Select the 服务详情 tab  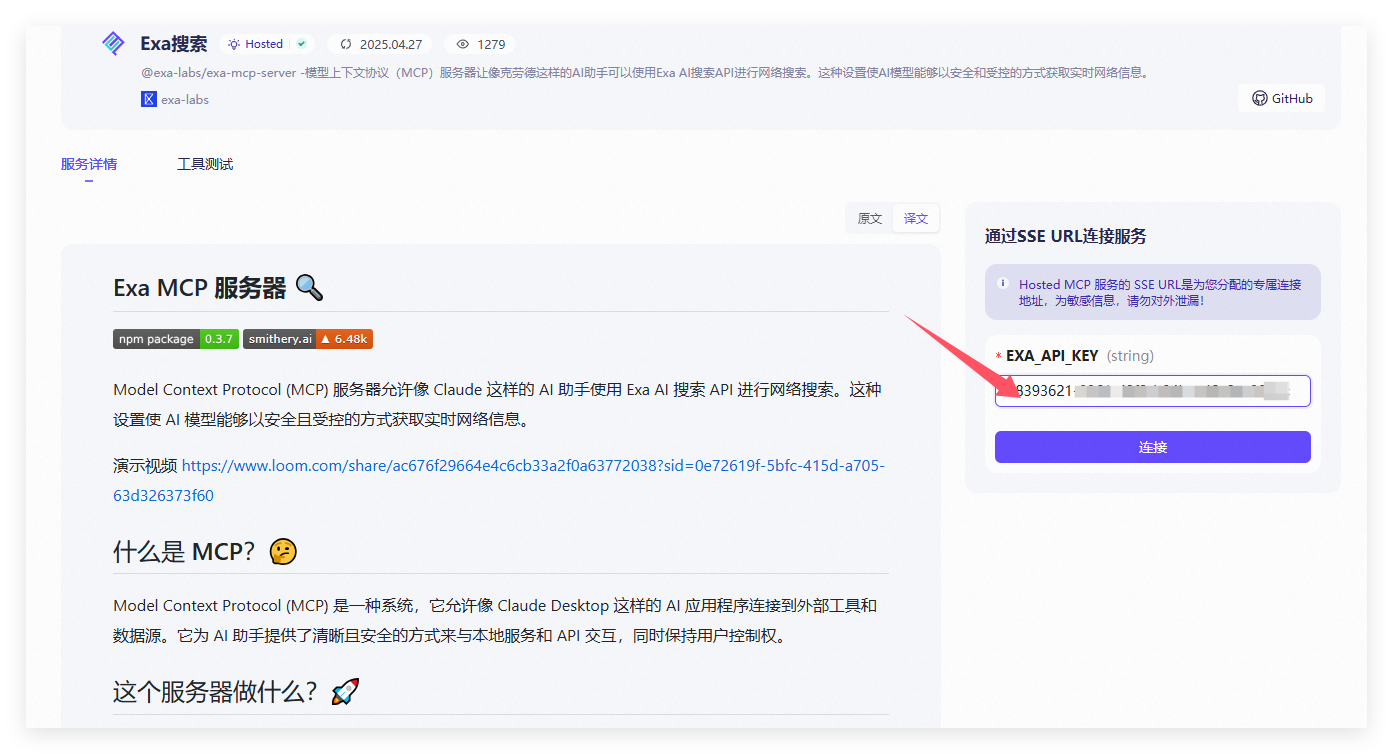click(x=89, y=164)
